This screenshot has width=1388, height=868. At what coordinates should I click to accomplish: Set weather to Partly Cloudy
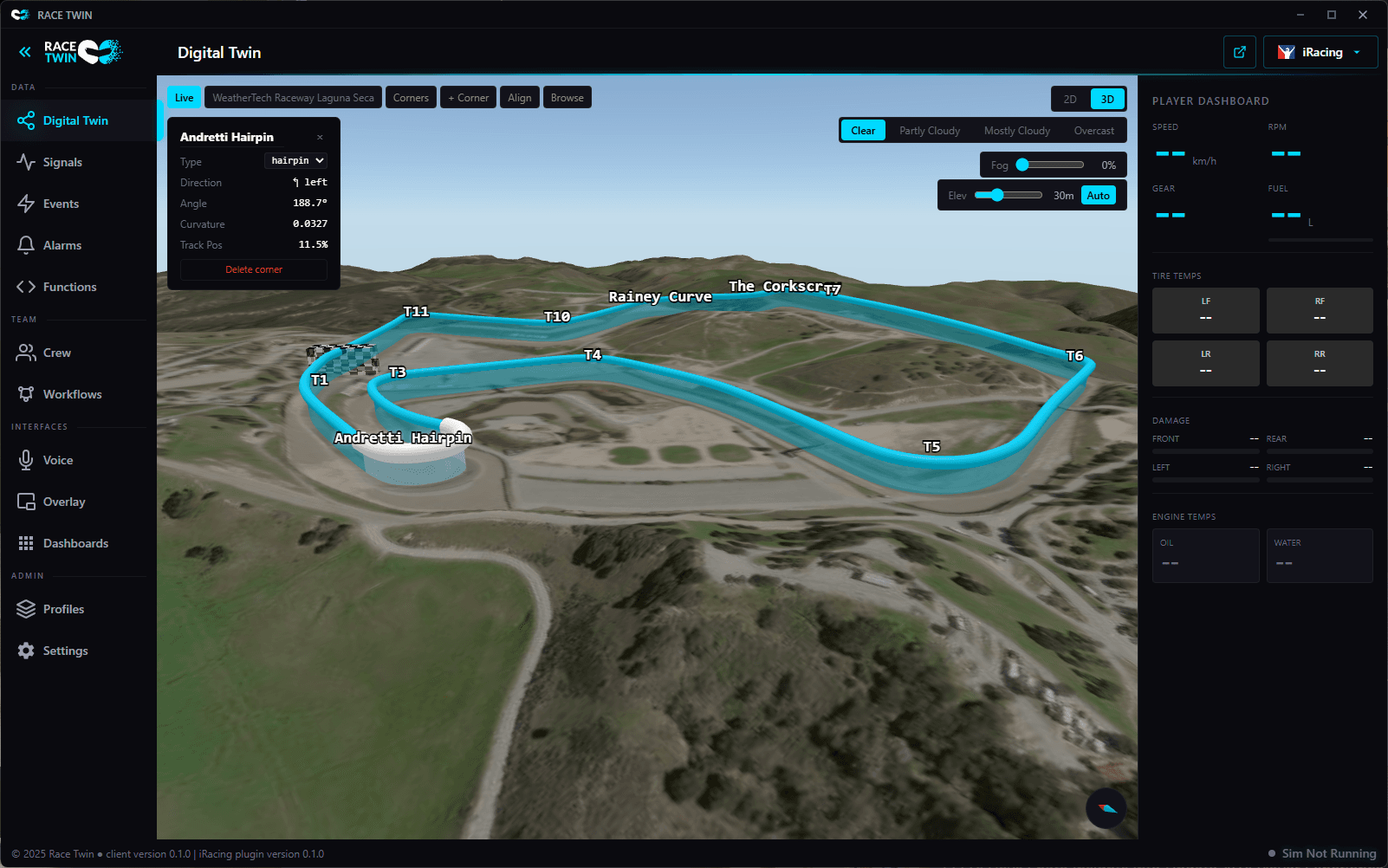(x=930, y=131)
